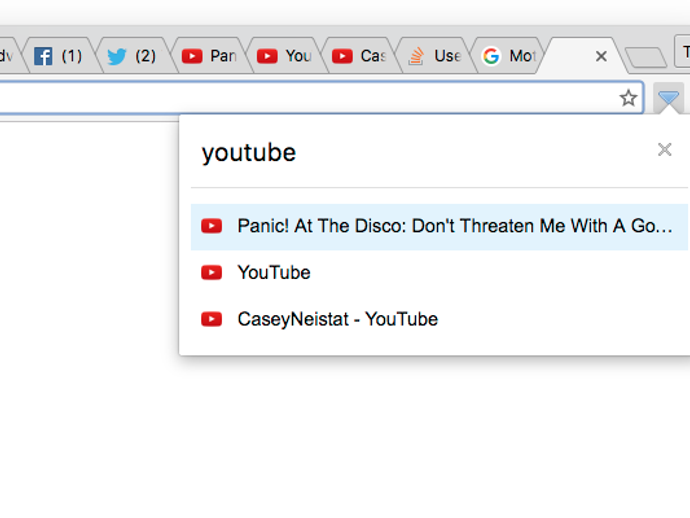Click the Facebook favicon in tab strip
The image size is (690, 518).
click(43, 56)
